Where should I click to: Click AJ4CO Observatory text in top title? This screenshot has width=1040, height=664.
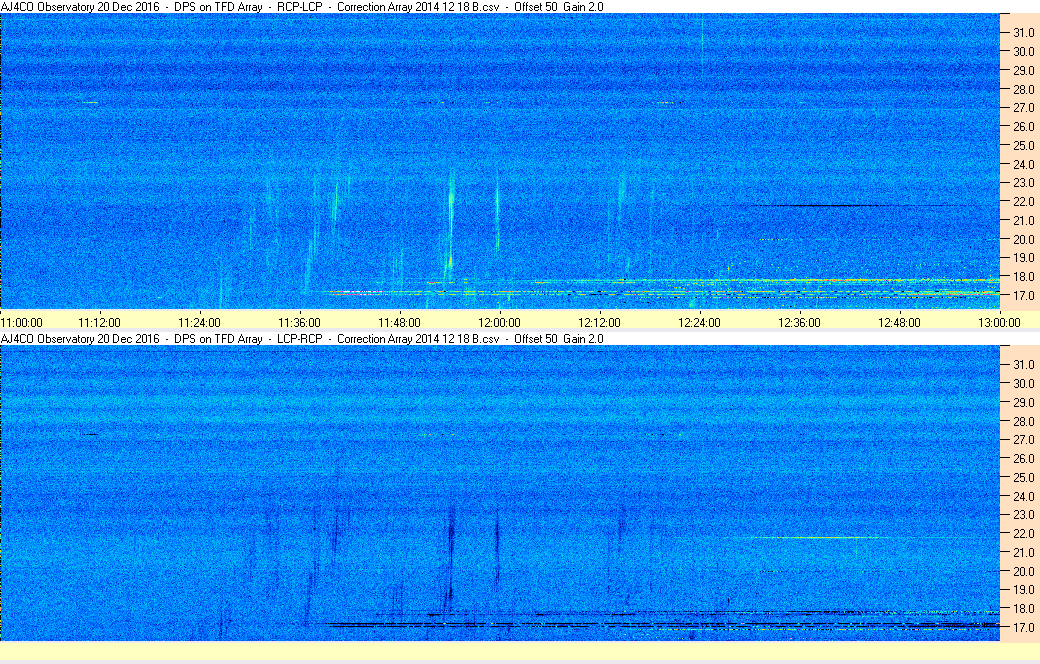[x=48, y=7]
